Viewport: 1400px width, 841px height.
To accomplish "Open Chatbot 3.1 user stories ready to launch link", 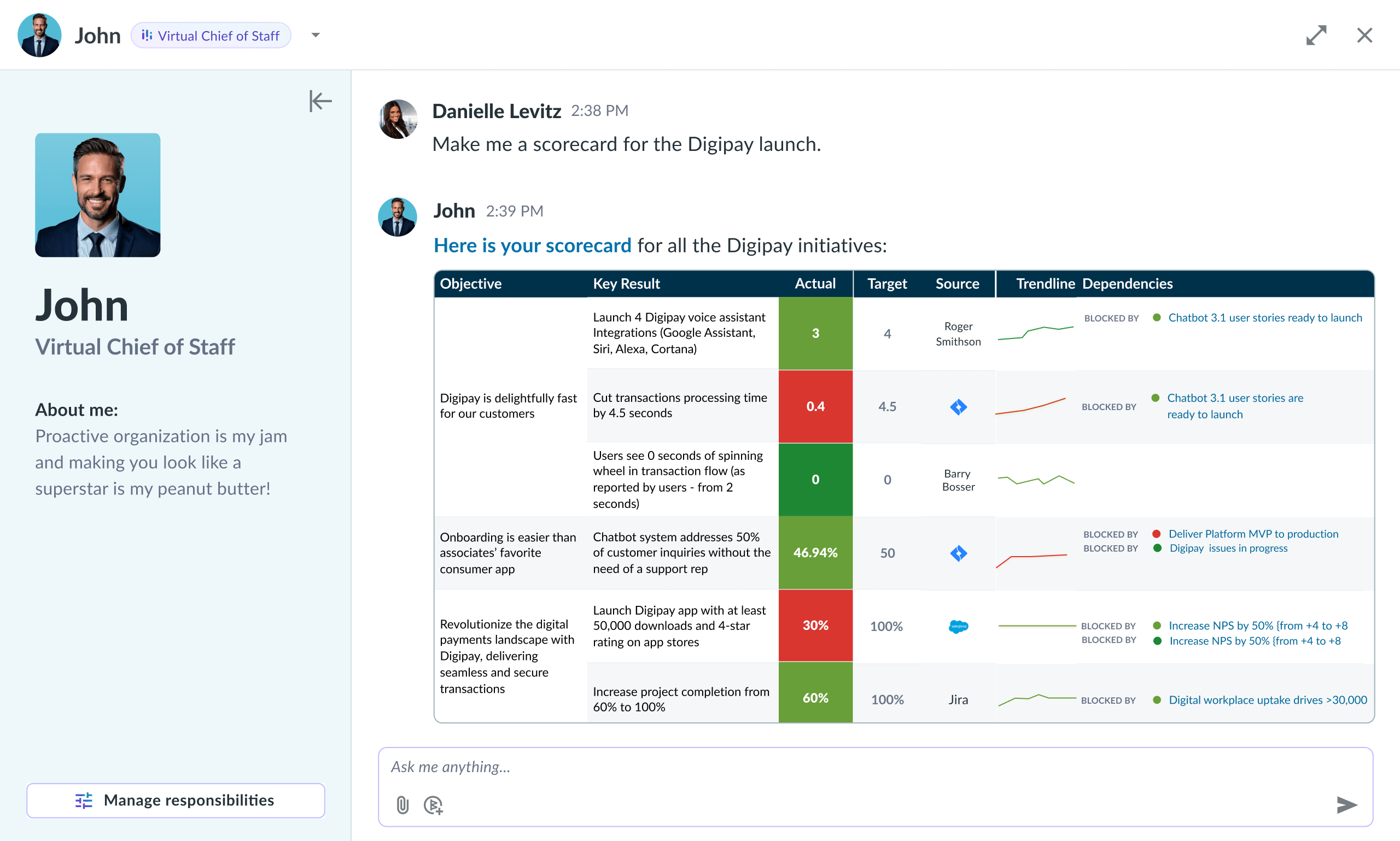I will click(1264, 318).
